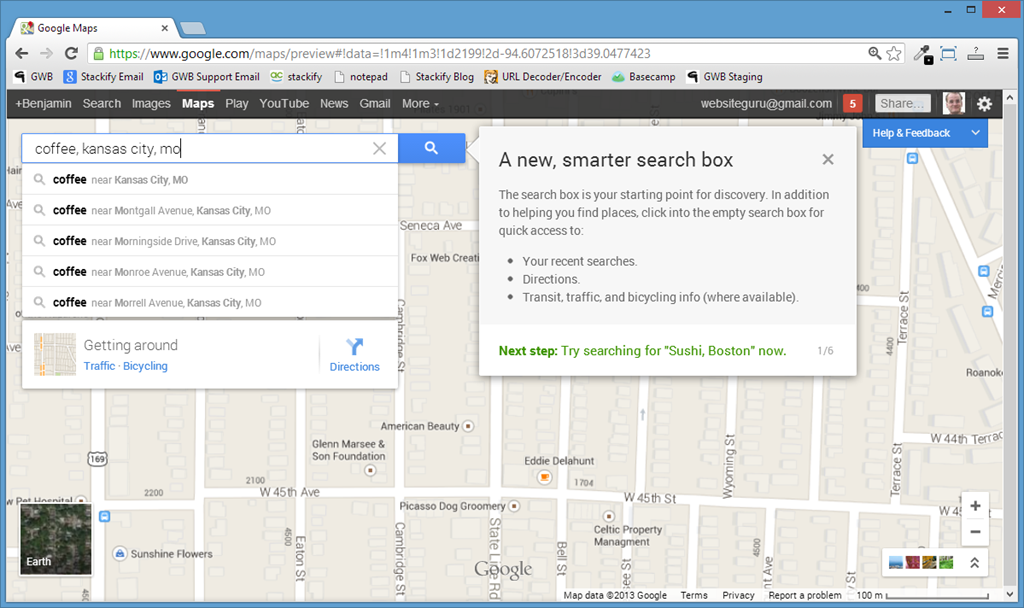Open the profile photo avatar
Image resolution: width=1024 pixels, height=608 pixels.
[953, 103]
